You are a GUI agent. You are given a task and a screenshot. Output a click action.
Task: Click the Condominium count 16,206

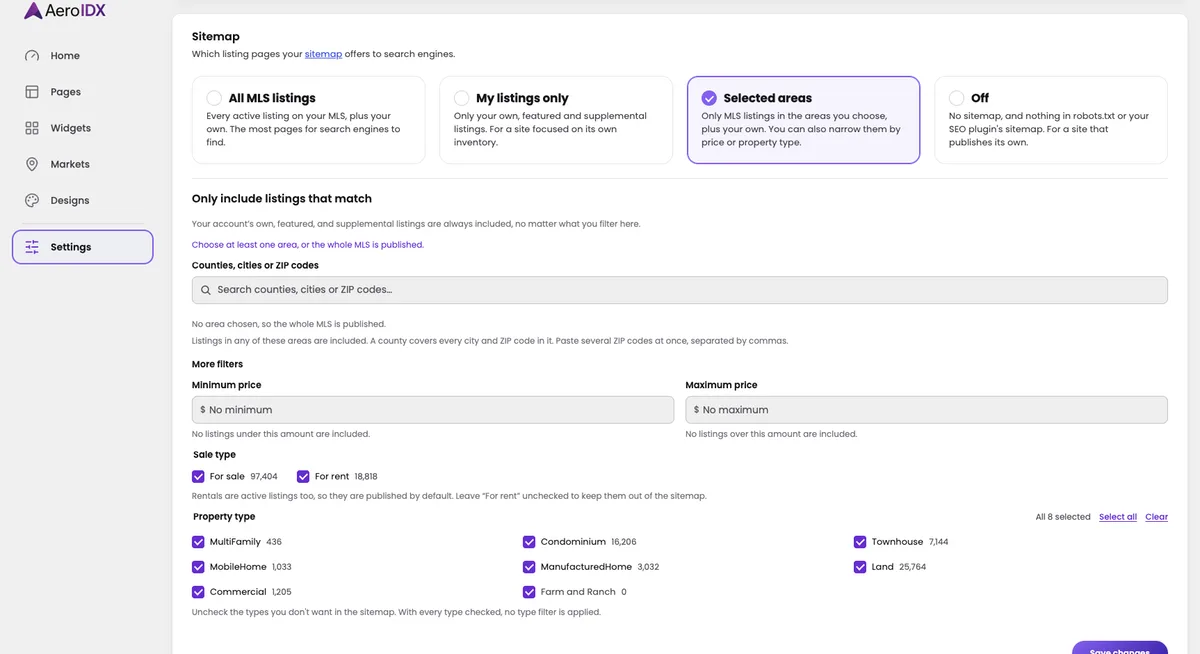tap(624, 542)
